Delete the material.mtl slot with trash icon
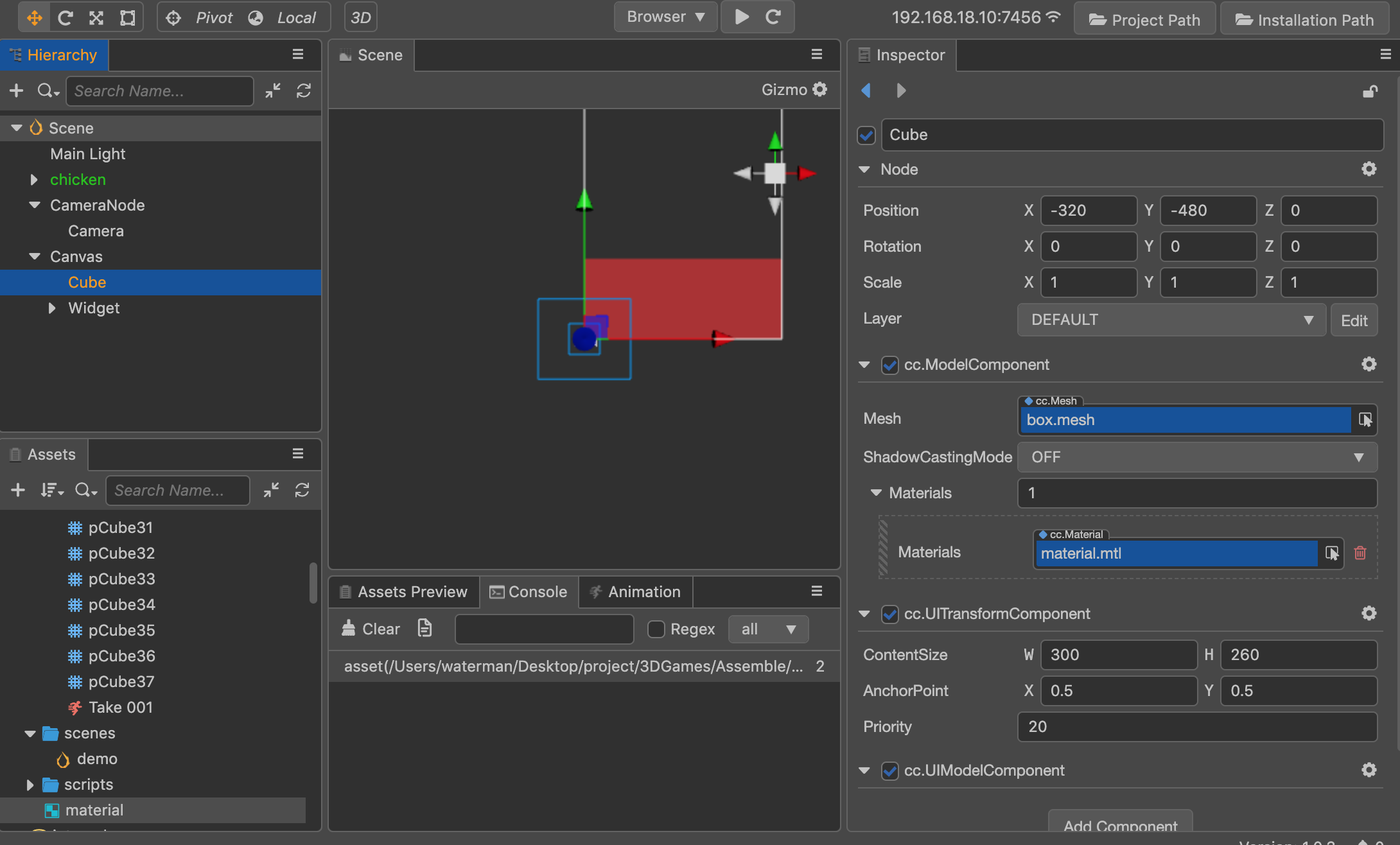This screenshot has width=1400, height=845. [1360, 553]
